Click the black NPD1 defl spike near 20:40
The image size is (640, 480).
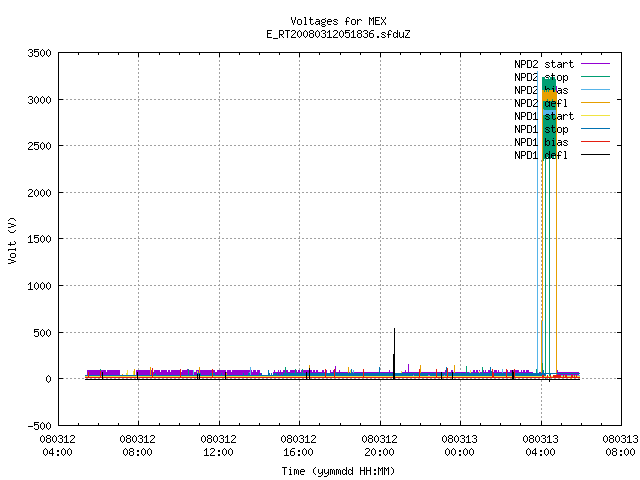click(x=394, y=351)
